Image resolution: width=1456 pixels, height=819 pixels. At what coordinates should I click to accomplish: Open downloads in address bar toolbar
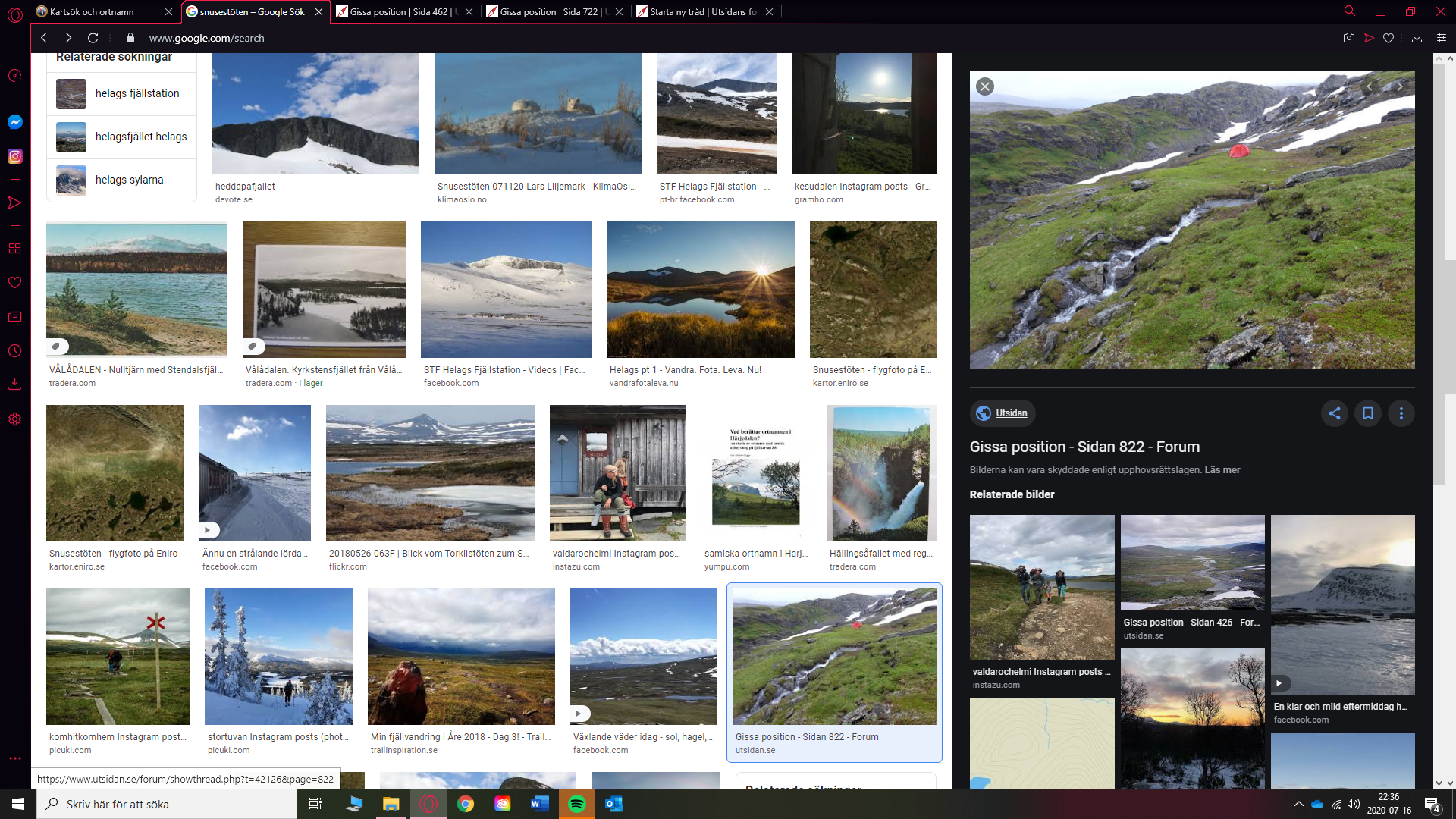pos(1417,38)
